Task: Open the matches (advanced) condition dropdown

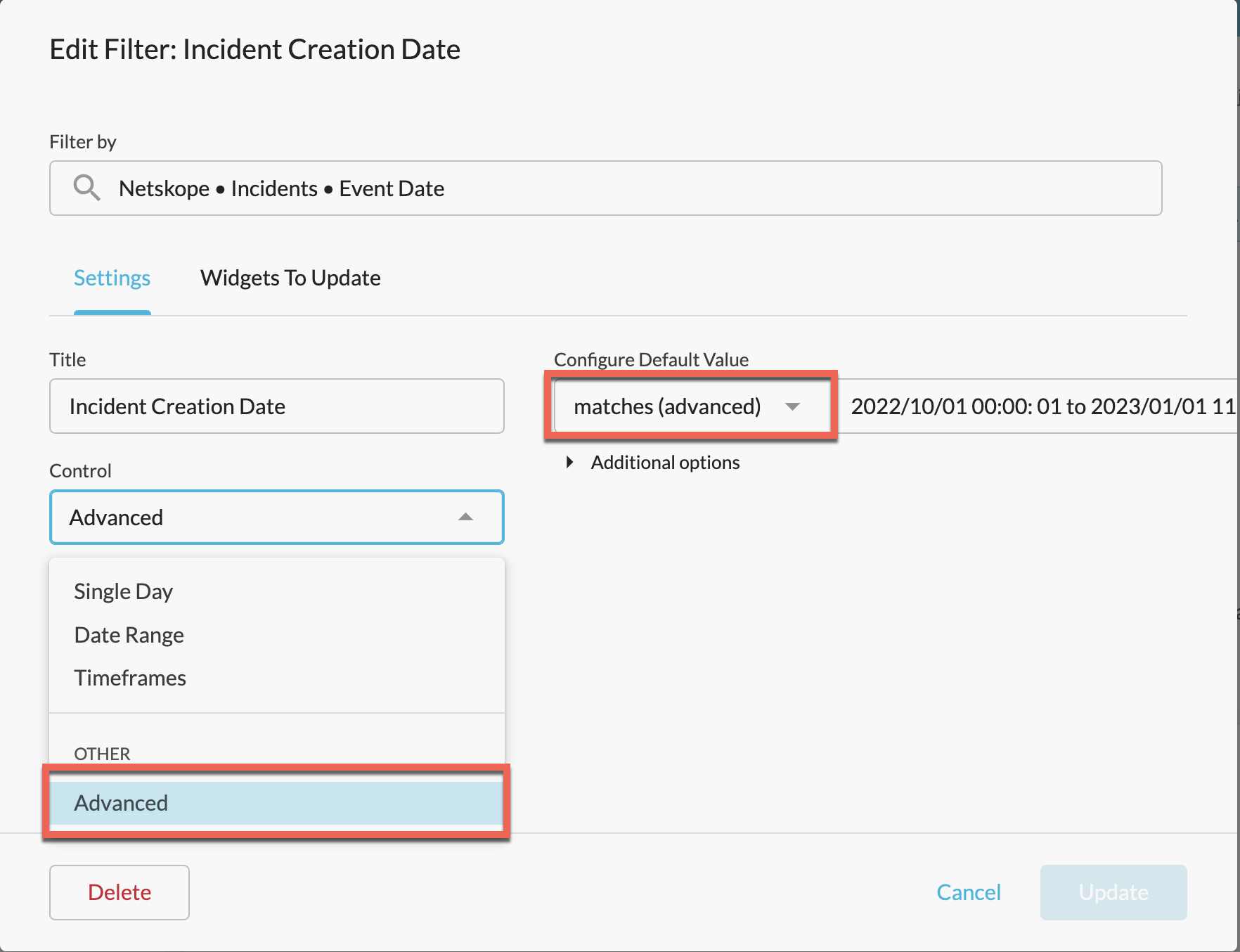Action: (x=690, y=406)
